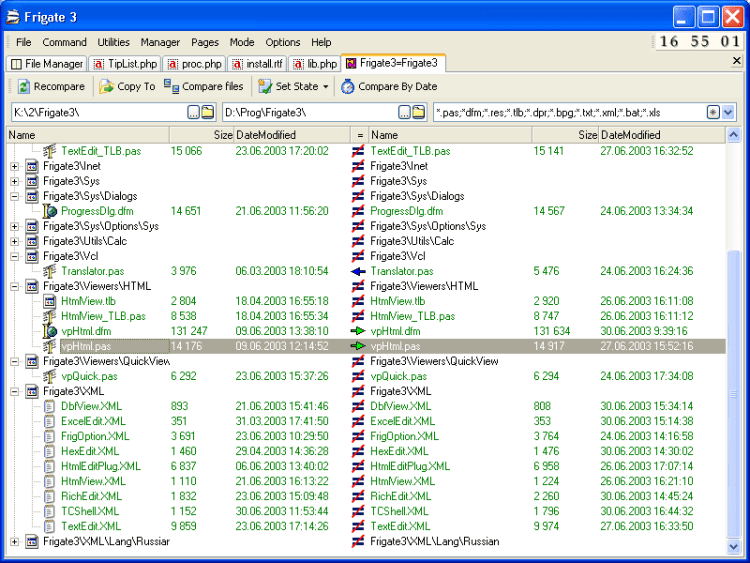Click the Recompare toolbar button
Viewport: 750px width, 563px height.
click(51, 87)
